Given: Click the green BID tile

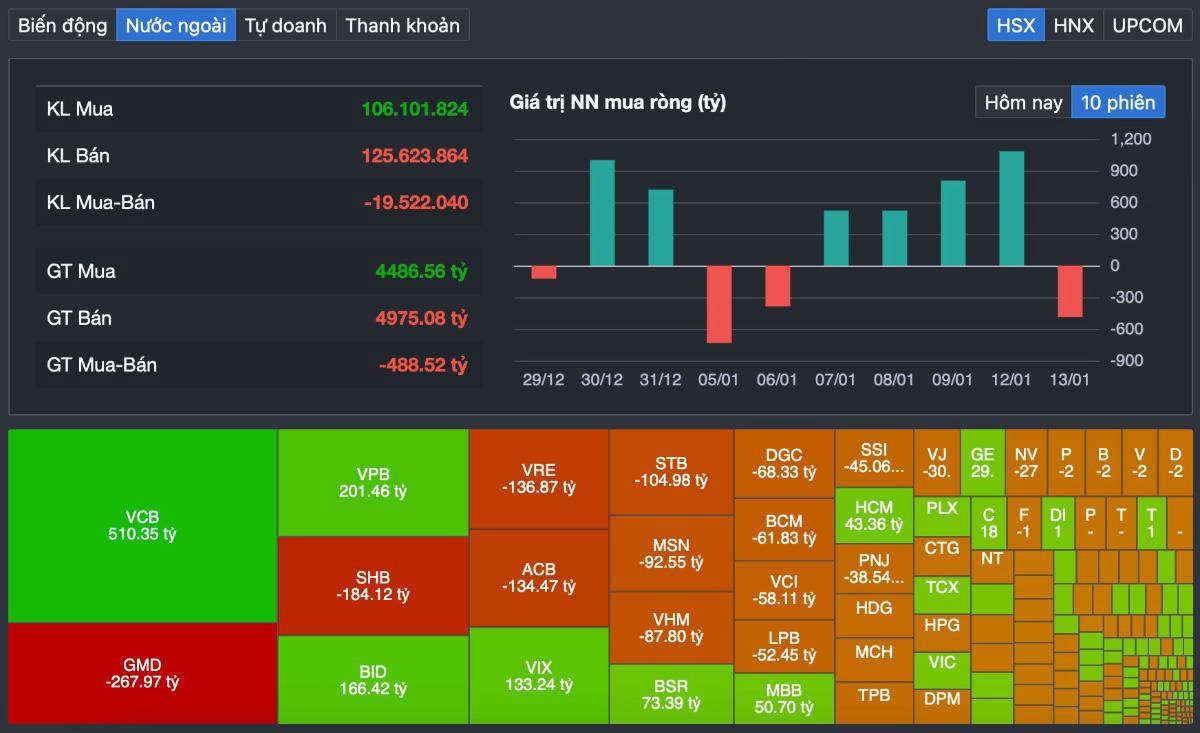Looking at the screenshot, I should coord(373,679).
